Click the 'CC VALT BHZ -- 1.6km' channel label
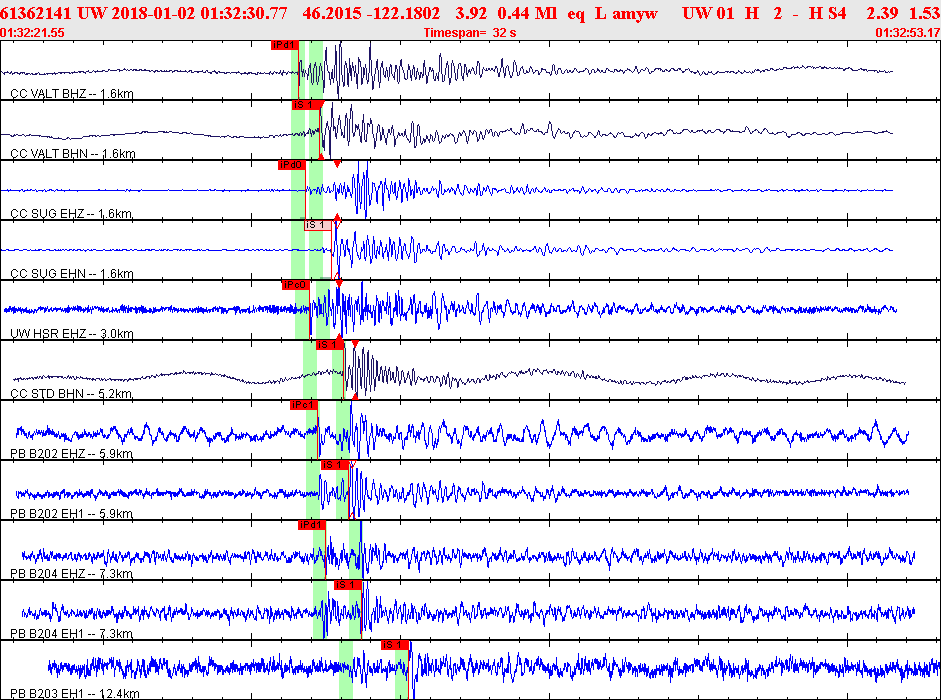 (72, 94)
